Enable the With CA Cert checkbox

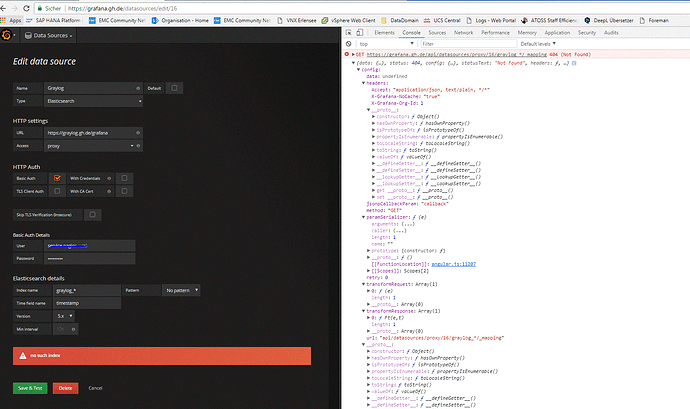(124, 191)
